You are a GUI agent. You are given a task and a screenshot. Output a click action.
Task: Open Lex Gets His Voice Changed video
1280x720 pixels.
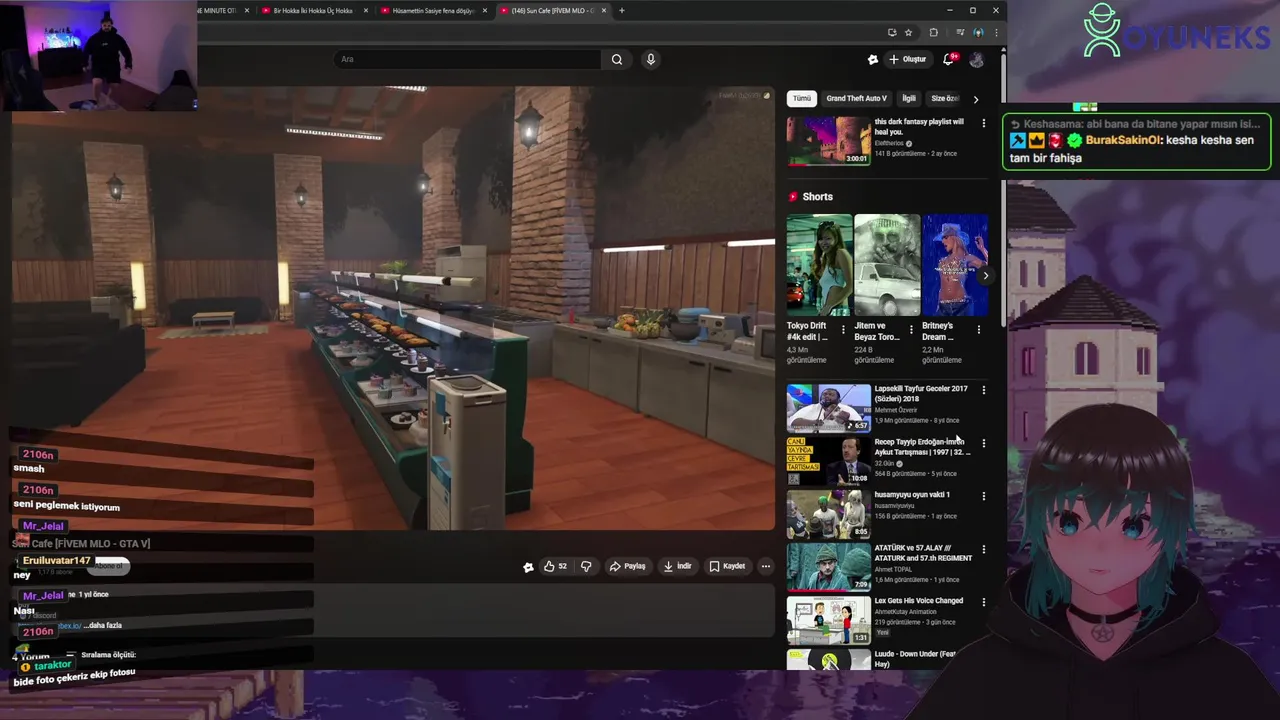click(828, 620)
